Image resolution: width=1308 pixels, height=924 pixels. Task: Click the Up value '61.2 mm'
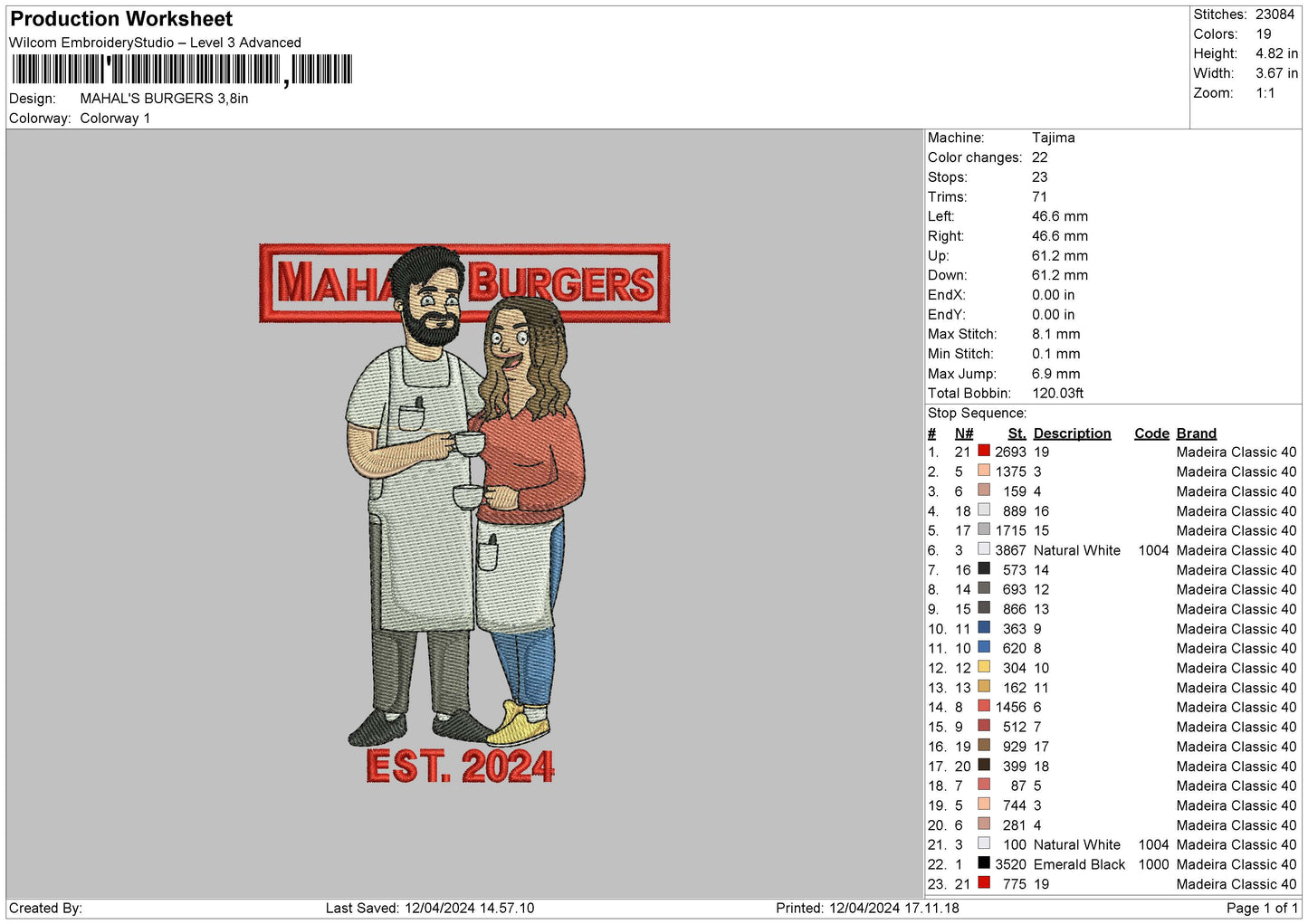pyautogui.click(x=1060, y=255)
